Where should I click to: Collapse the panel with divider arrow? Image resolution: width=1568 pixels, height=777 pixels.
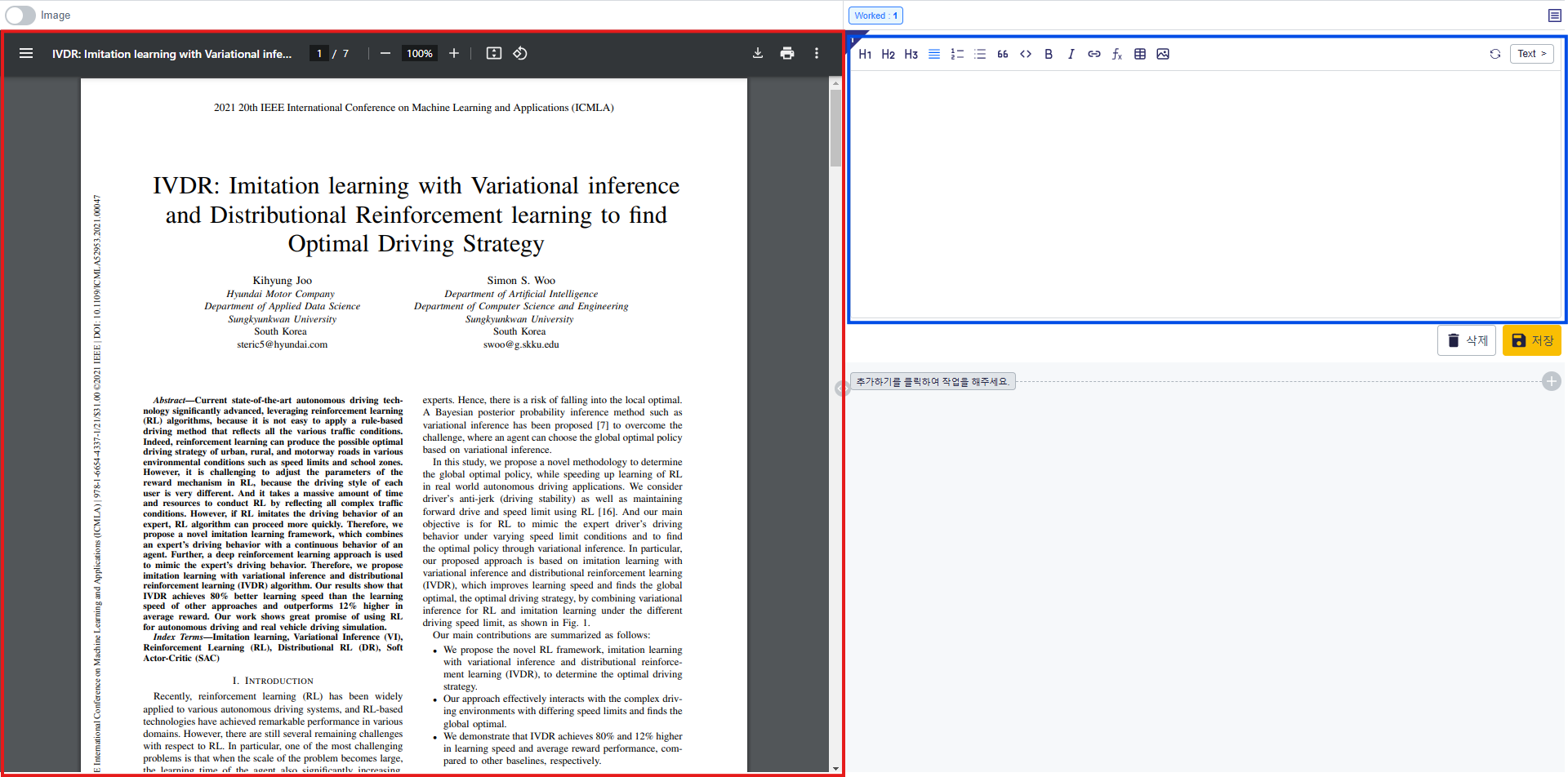(x=842, y=388)
